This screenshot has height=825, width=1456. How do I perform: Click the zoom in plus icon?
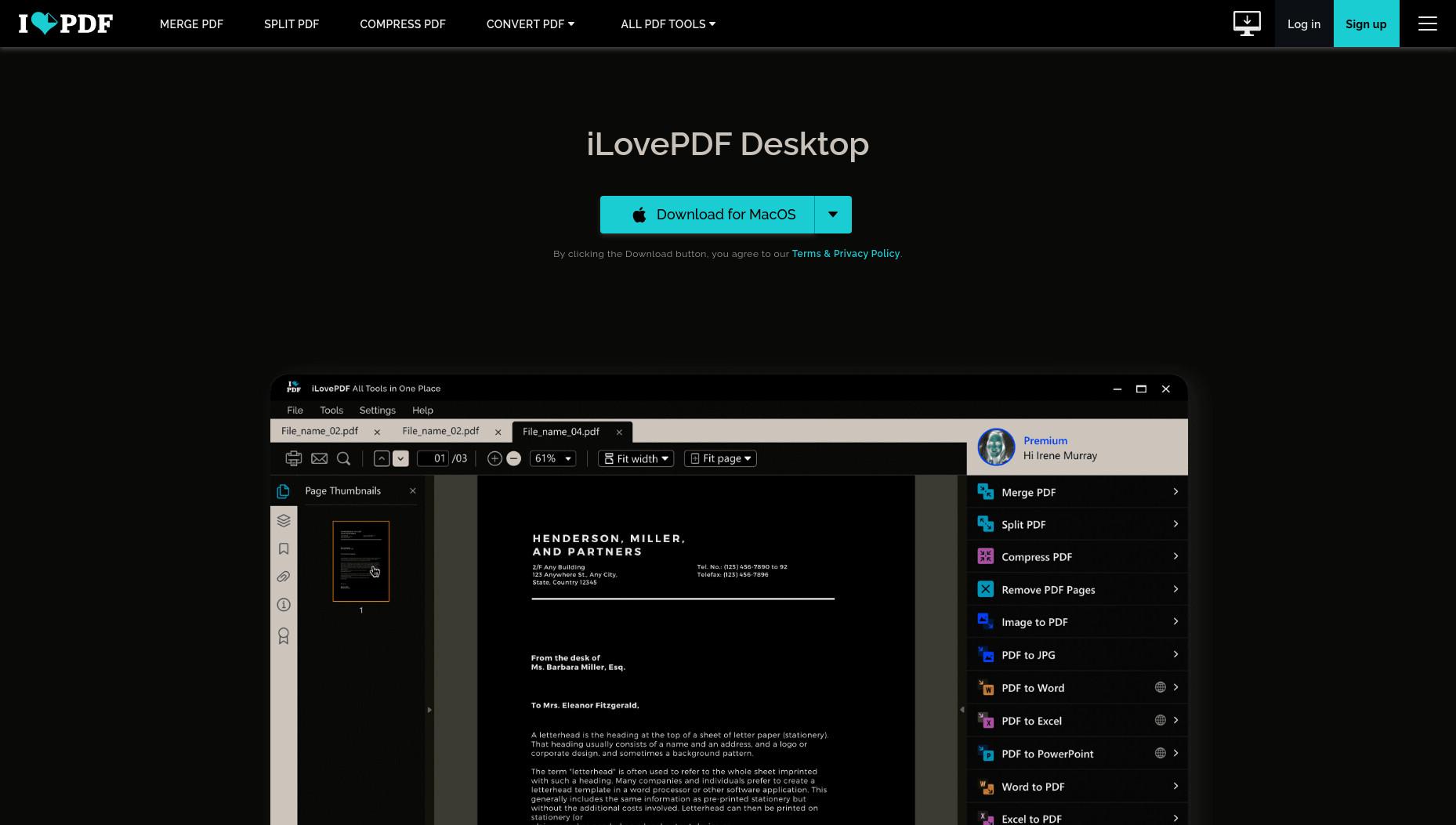[x=494, y=458]
